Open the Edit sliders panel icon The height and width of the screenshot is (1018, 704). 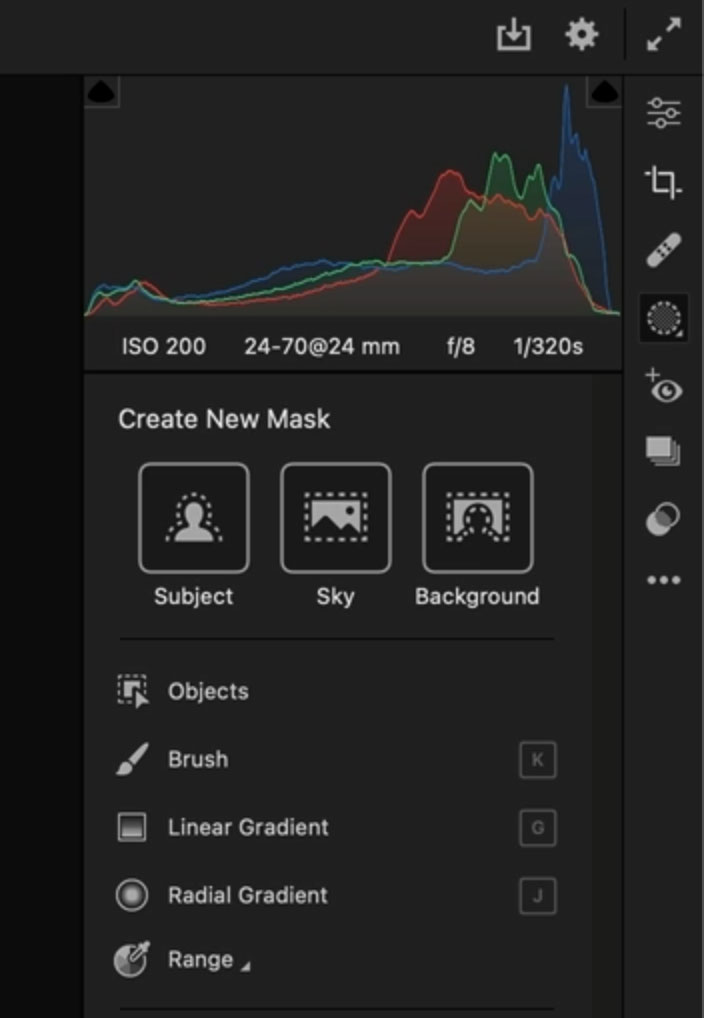[664, 113]
